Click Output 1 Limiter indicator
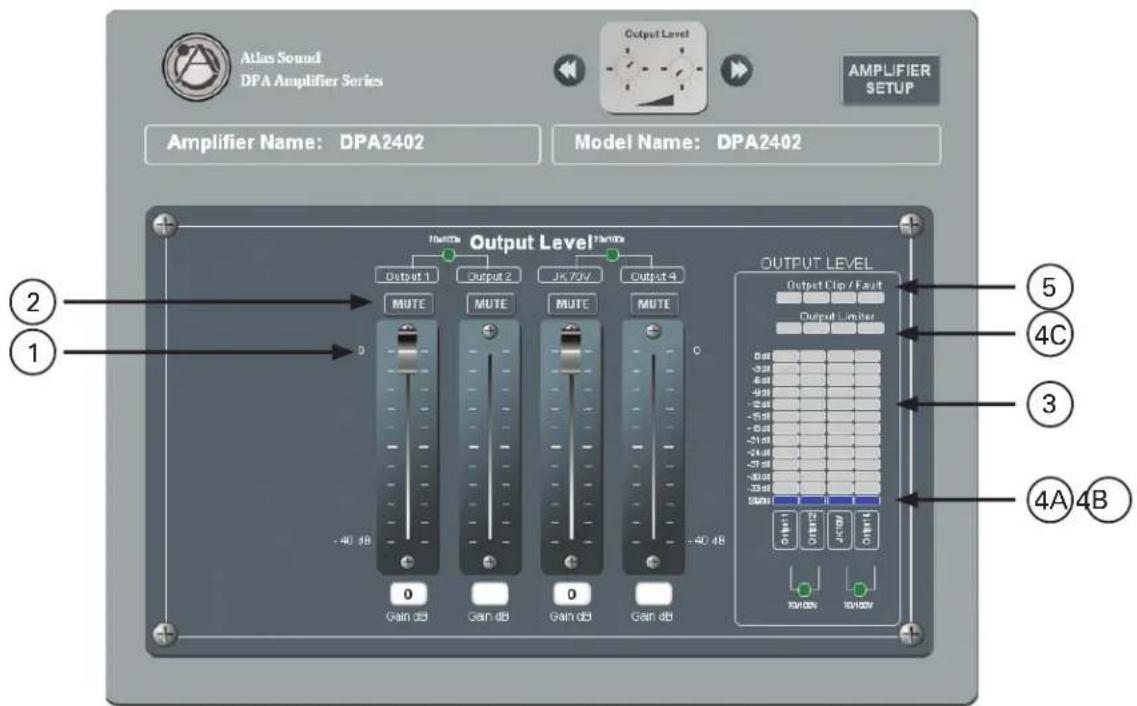The image size is (1137, 706). pyautogui.click(x=789, y=328)
